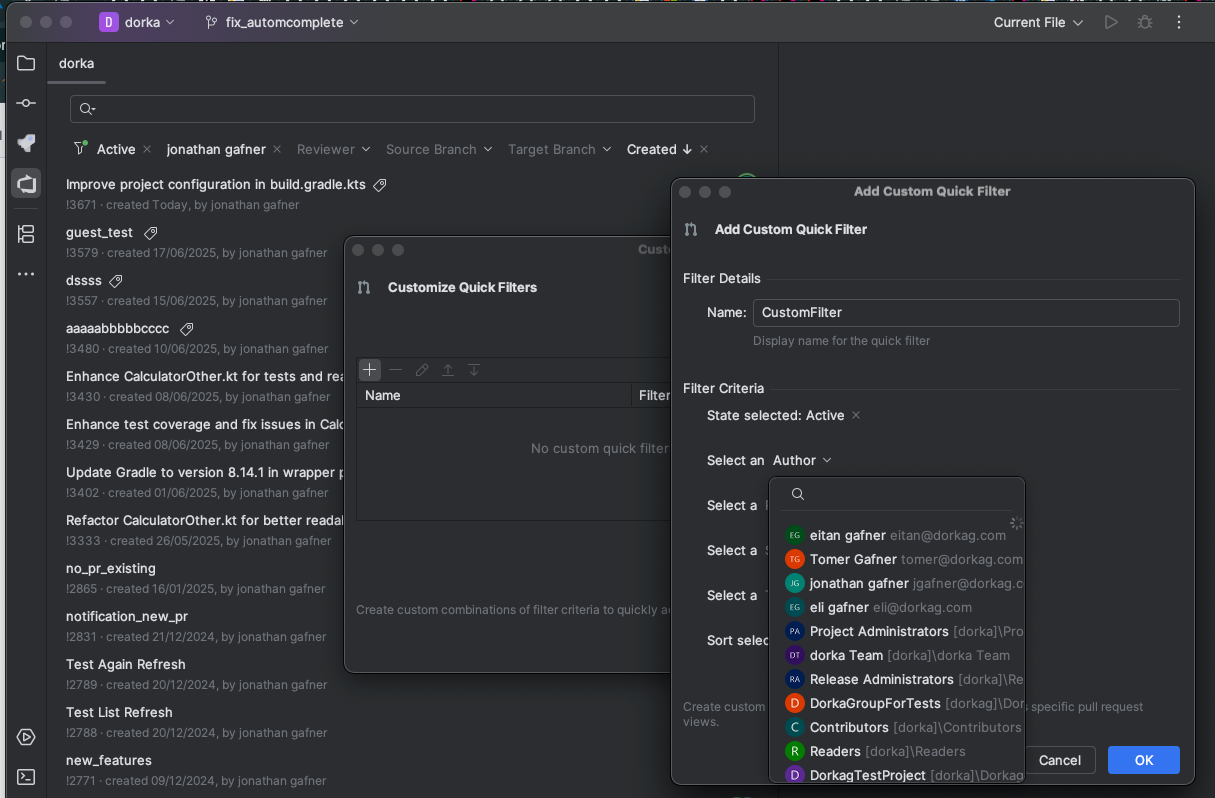Click the Edit pencil icon in Customize Quick Filters
The image size is (1215, 798).
pyautogui.click(x=422, y=370)
